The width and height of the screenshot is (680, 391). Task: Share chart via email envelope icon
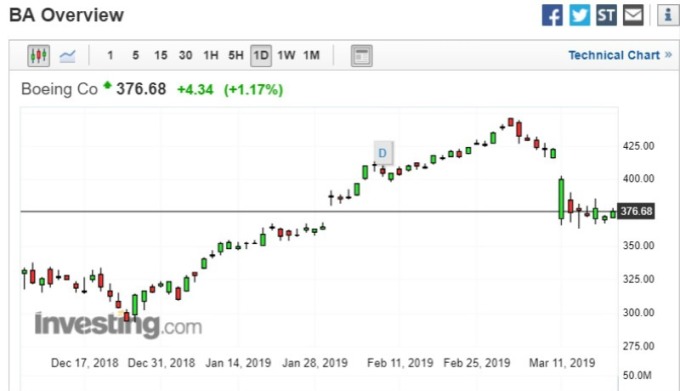[x=633, y=16]
